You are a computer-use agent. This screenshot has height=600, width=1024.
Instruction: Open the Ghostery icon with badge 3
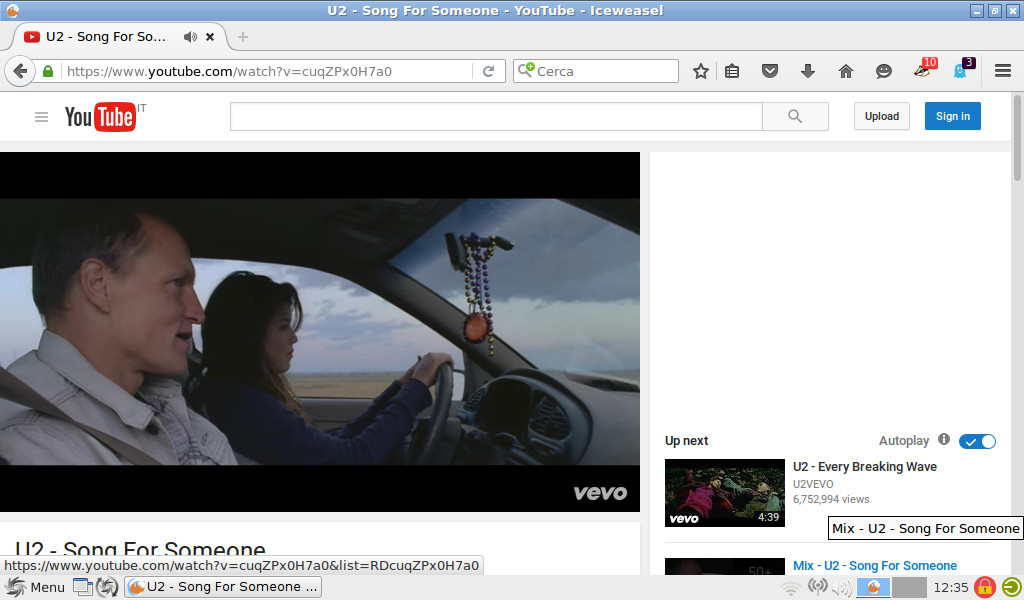point(963,69)
